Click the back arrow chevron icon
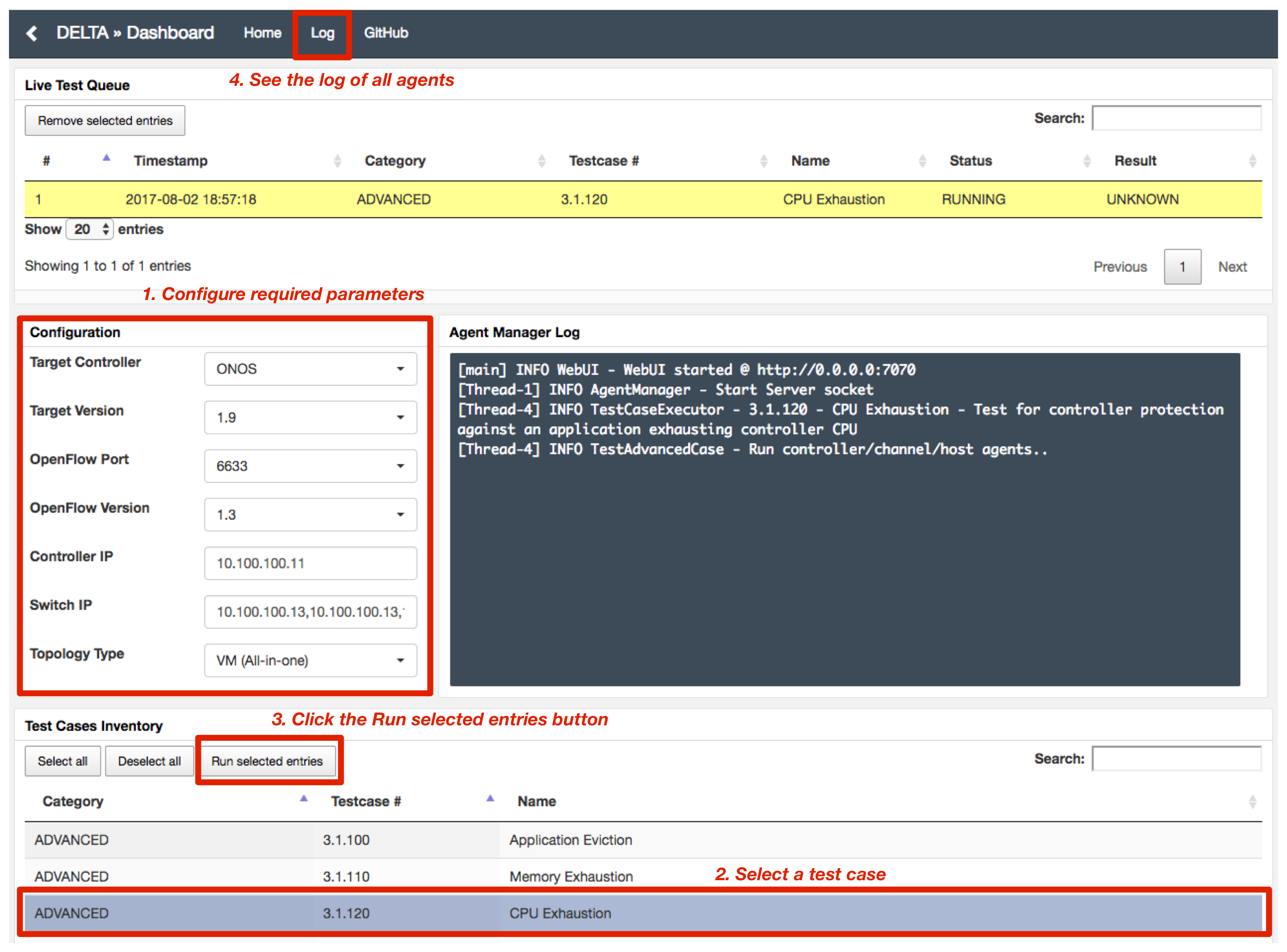 tap(32, 34)
